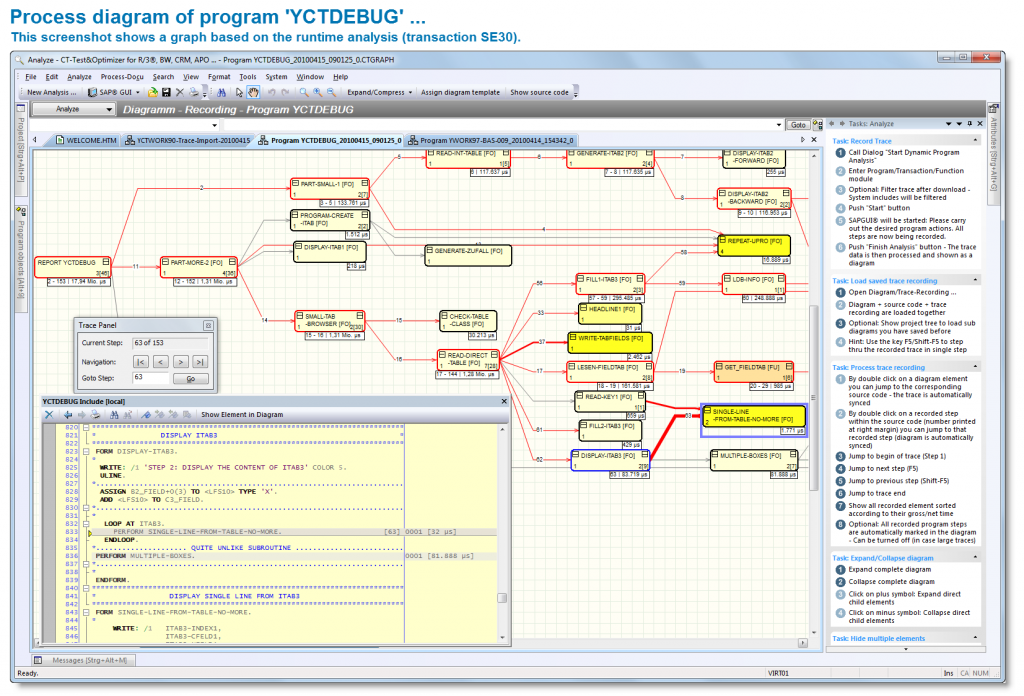Image resolution: width=1024 pixels, height=696 pixels.
Task: Click the Go button in the Trace Panel
Action: click(190, 378)
